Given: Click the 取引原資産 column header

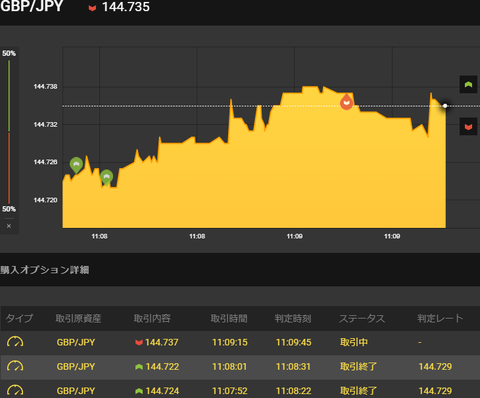Looking at the screenshot, I should coord(78,318).
